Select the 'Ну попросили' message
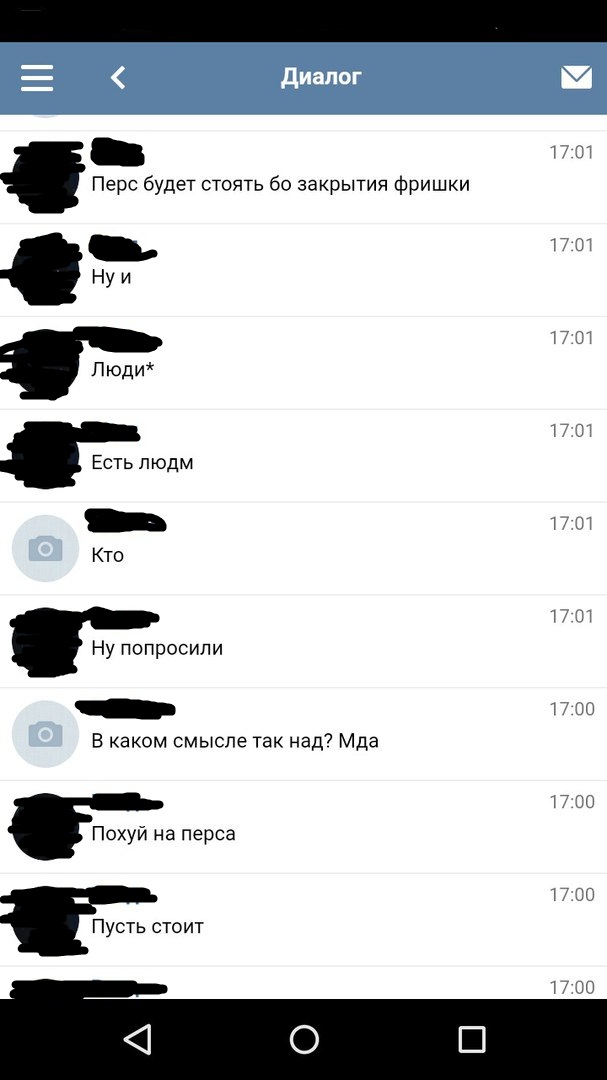This screenshot has height=1080, width=607. [303, 641]
